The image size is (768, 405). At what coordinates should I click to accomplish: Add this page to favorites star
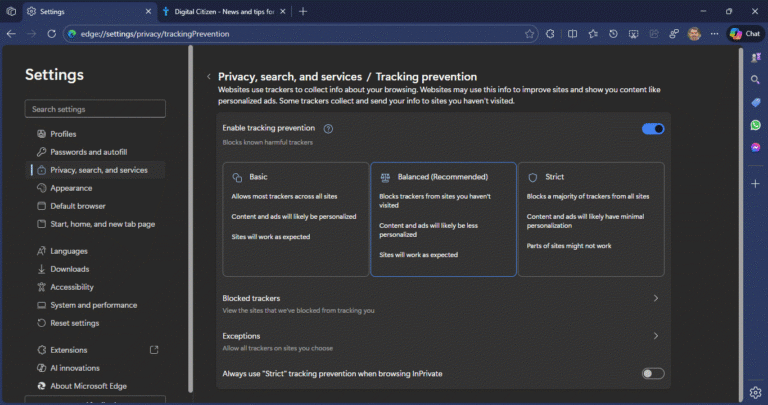529,34
